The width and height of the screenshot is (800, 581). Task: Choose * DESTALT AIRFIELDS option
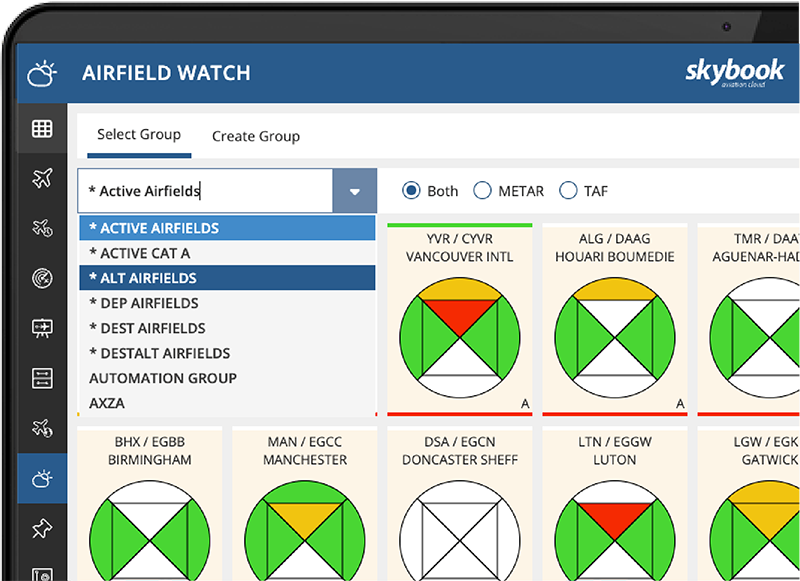click(227, 353)
